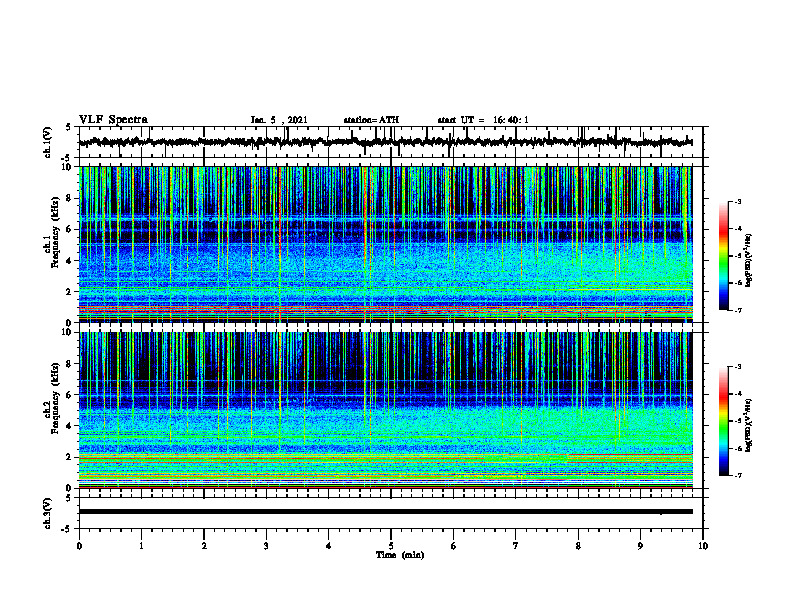Click the time axis tick label "10"
792x612 pixels.
click(703, 546)
